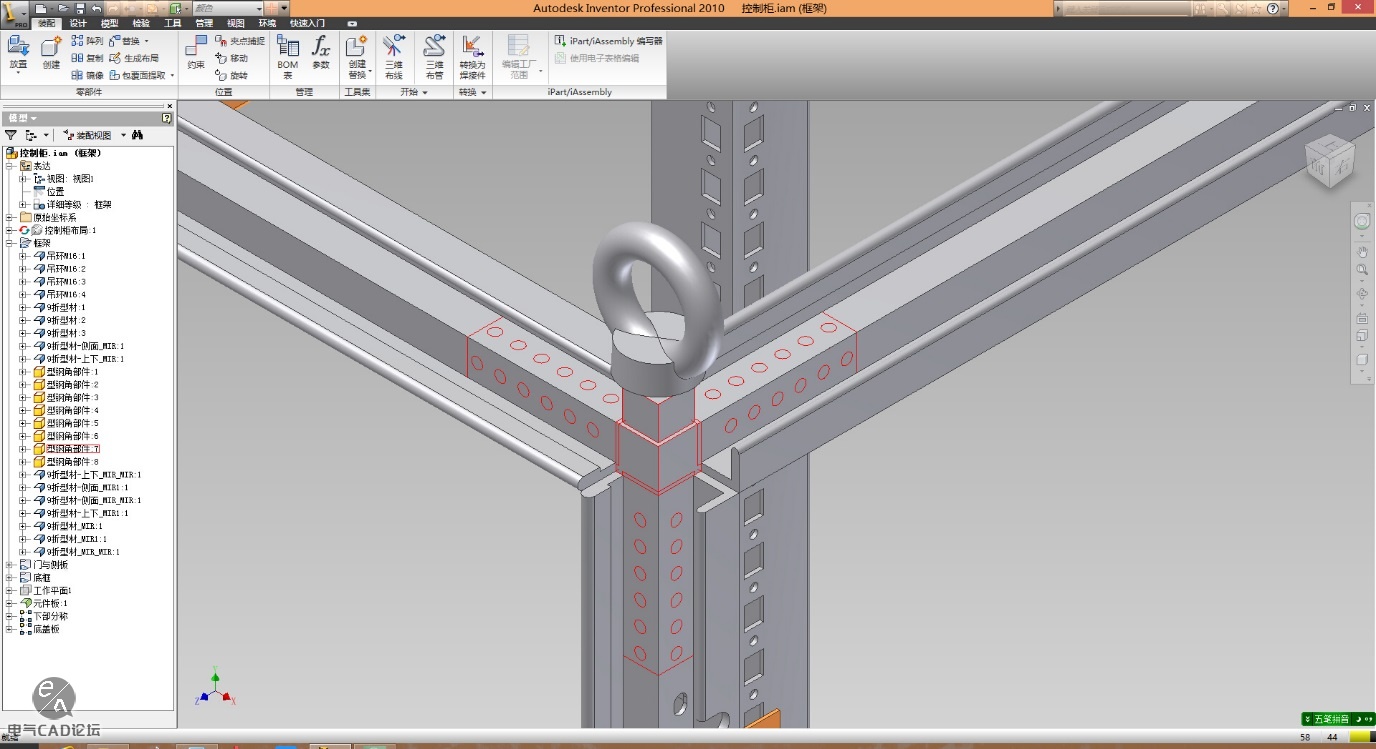Switch to the 模型 ribbon tab
Image resolution: width=1376 pixels, height=749 pixels.
pyautogui.click(x=109, y=22)
